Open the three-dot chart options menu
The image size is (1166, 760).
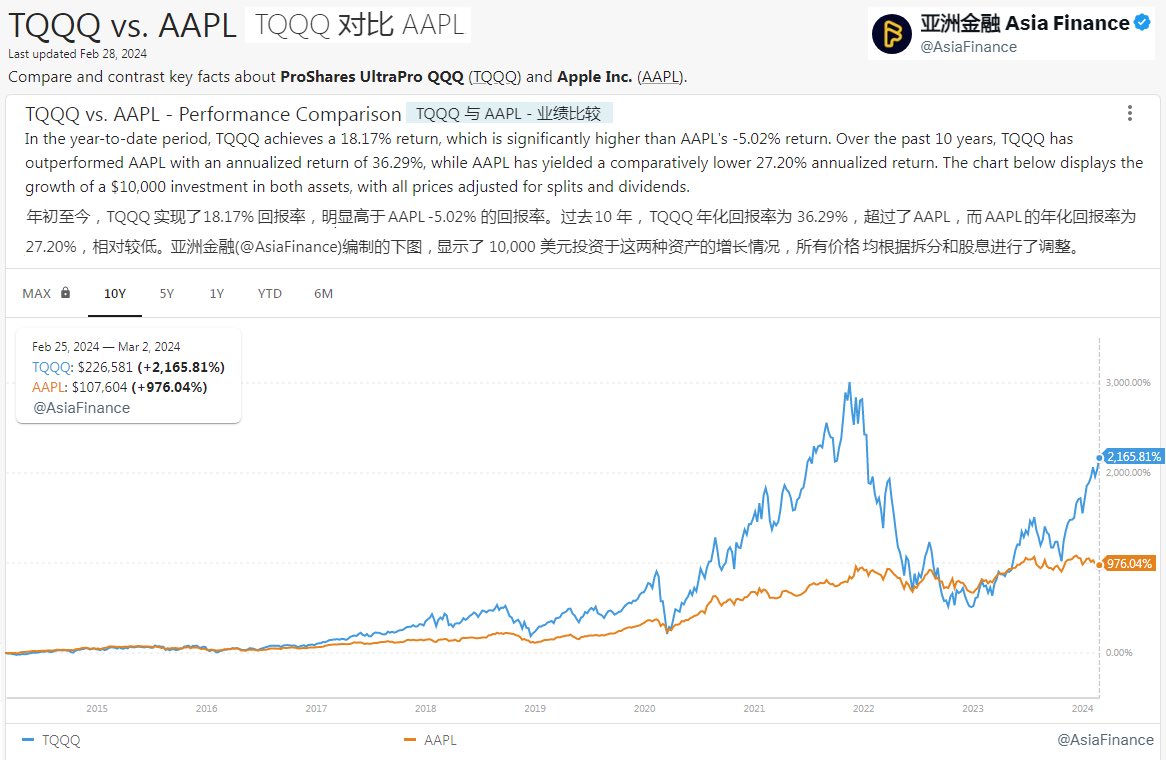[1130, 112]
